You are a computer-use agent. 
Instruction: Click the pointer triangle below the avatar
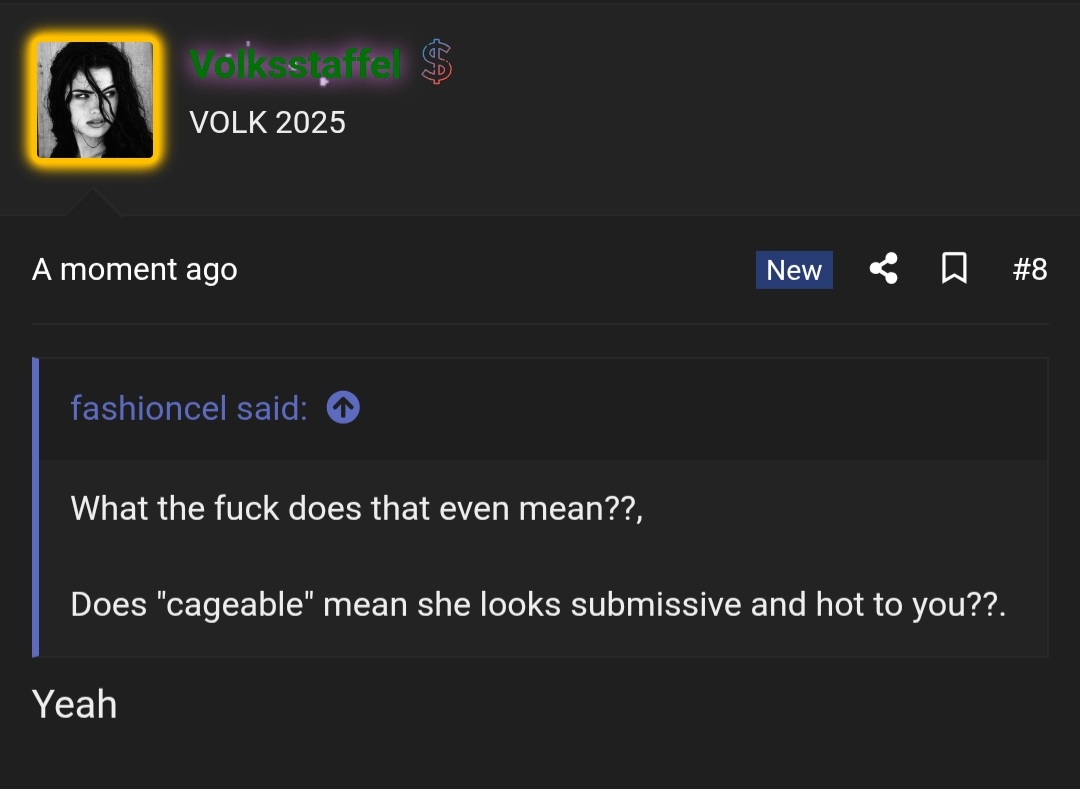pos(93,202)
